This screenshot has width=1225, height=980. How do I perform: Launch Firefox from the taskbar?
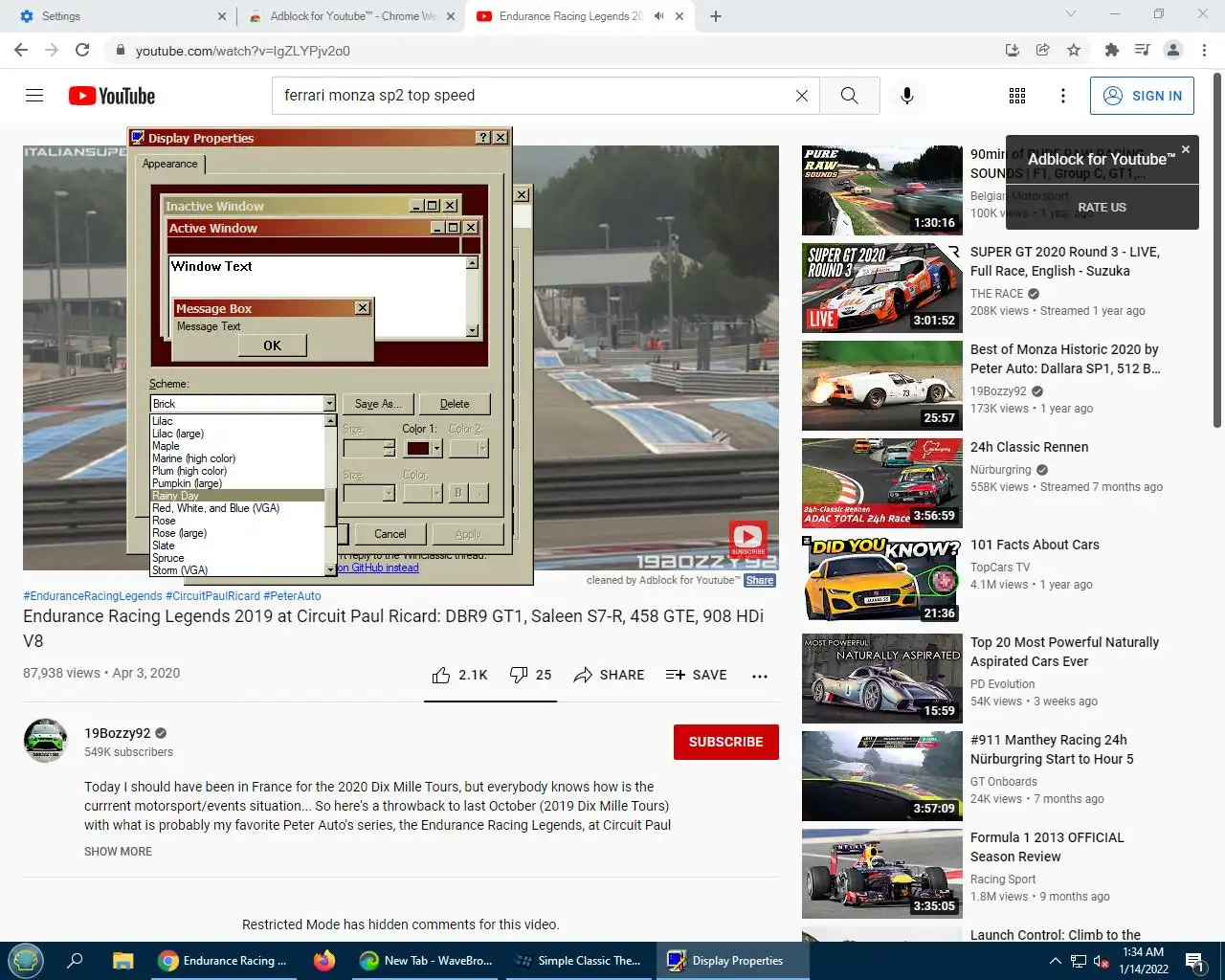click(324, 960)
